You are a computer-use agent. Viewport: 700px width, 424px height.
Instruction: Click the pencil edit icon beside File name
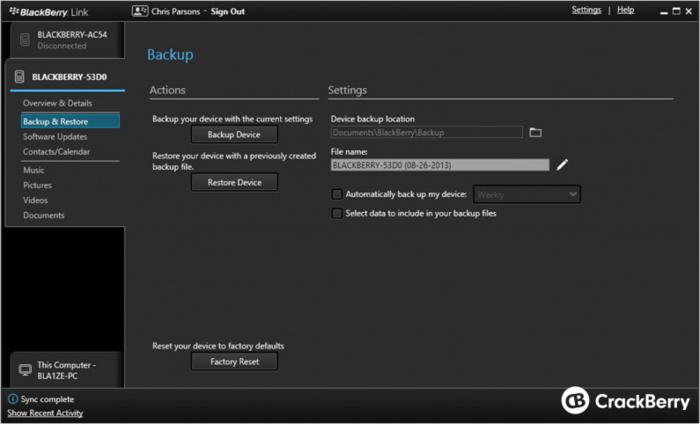[x=562, y=165]
